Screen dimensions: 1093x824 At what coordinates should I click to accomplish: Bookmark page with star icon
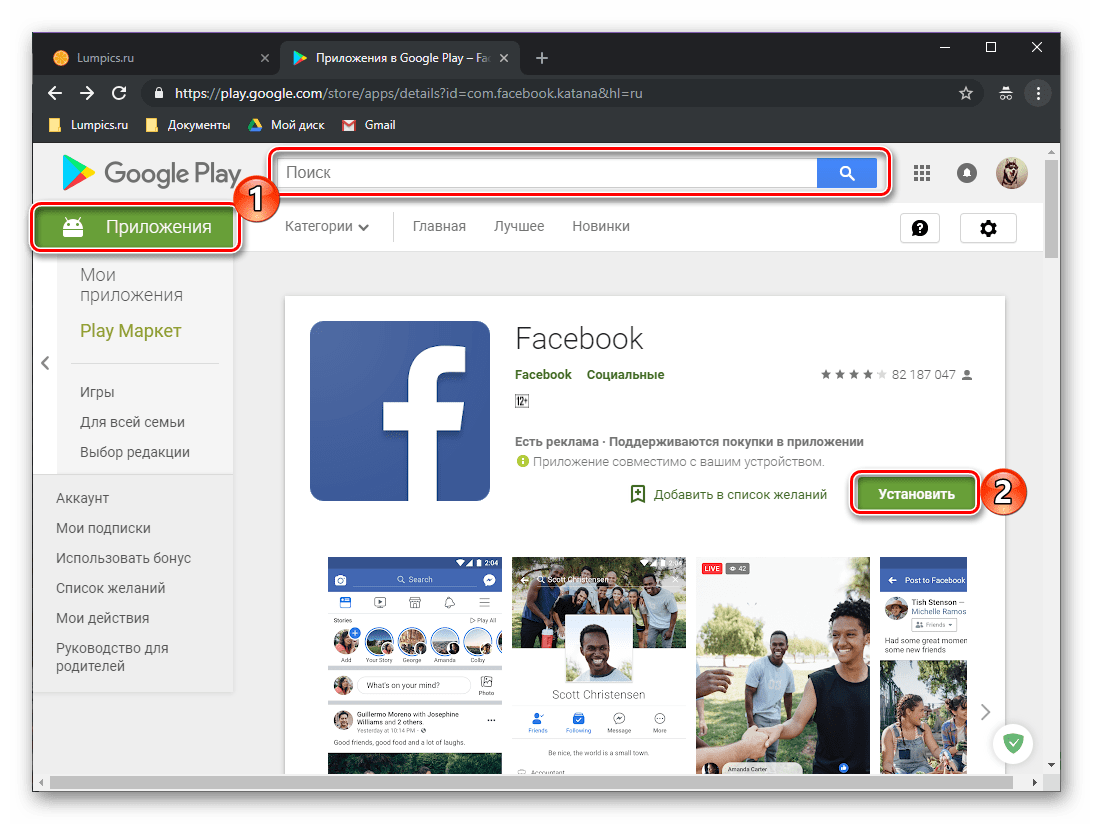coord(965,93)
